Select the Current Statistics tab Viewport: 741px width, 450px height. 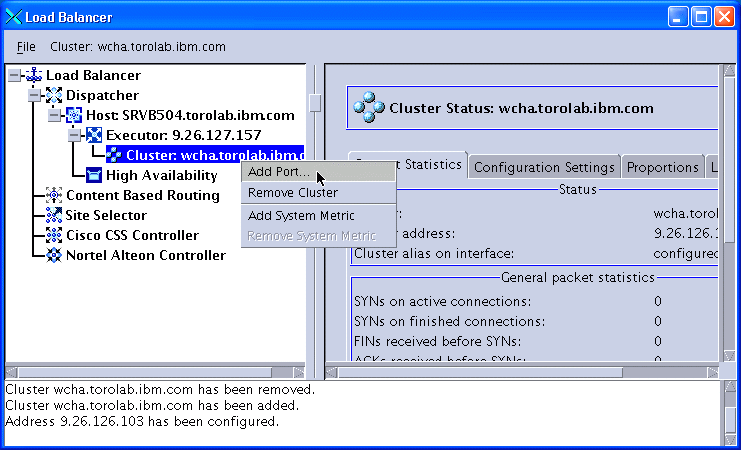click(407, 164)
